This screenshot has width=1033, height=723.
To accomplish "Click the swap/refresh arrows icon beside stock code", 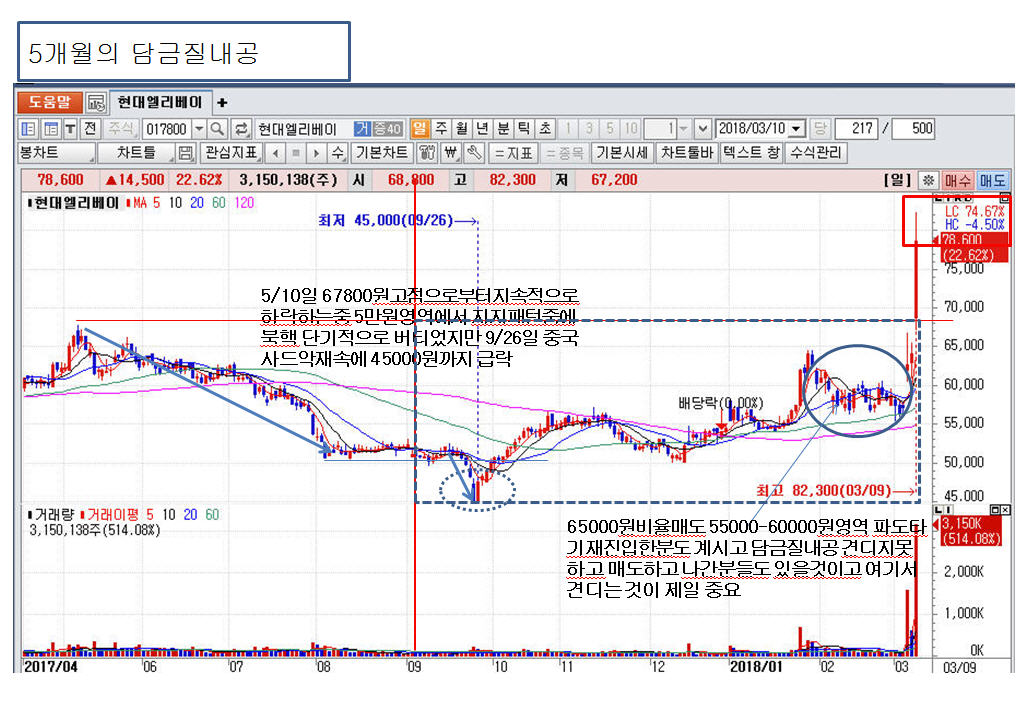I will click(x=241, y=129).
